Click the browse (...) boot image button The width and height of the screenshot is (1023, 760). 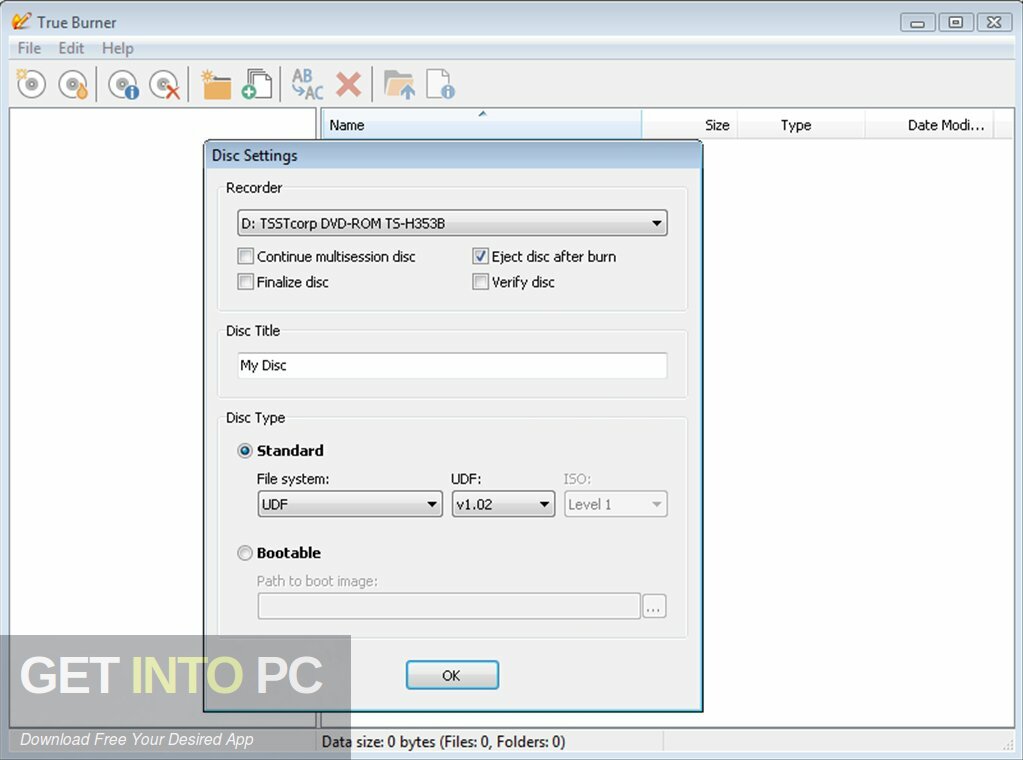(x=654, y=606)
